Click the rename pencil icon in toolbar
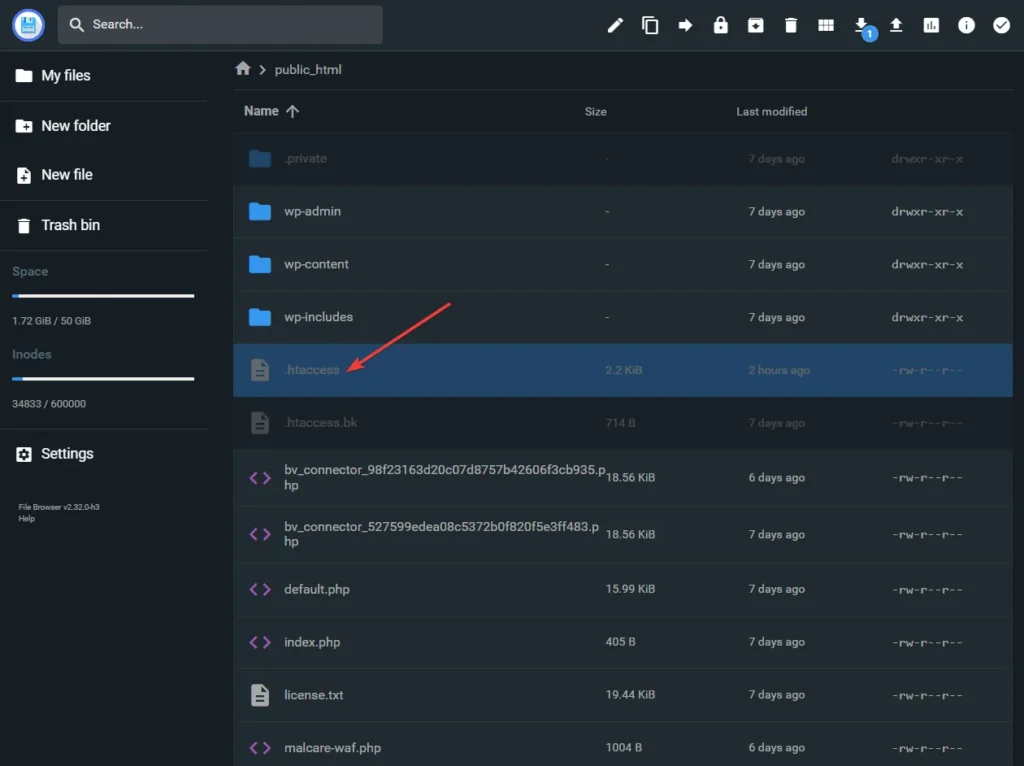 (615, 25)
